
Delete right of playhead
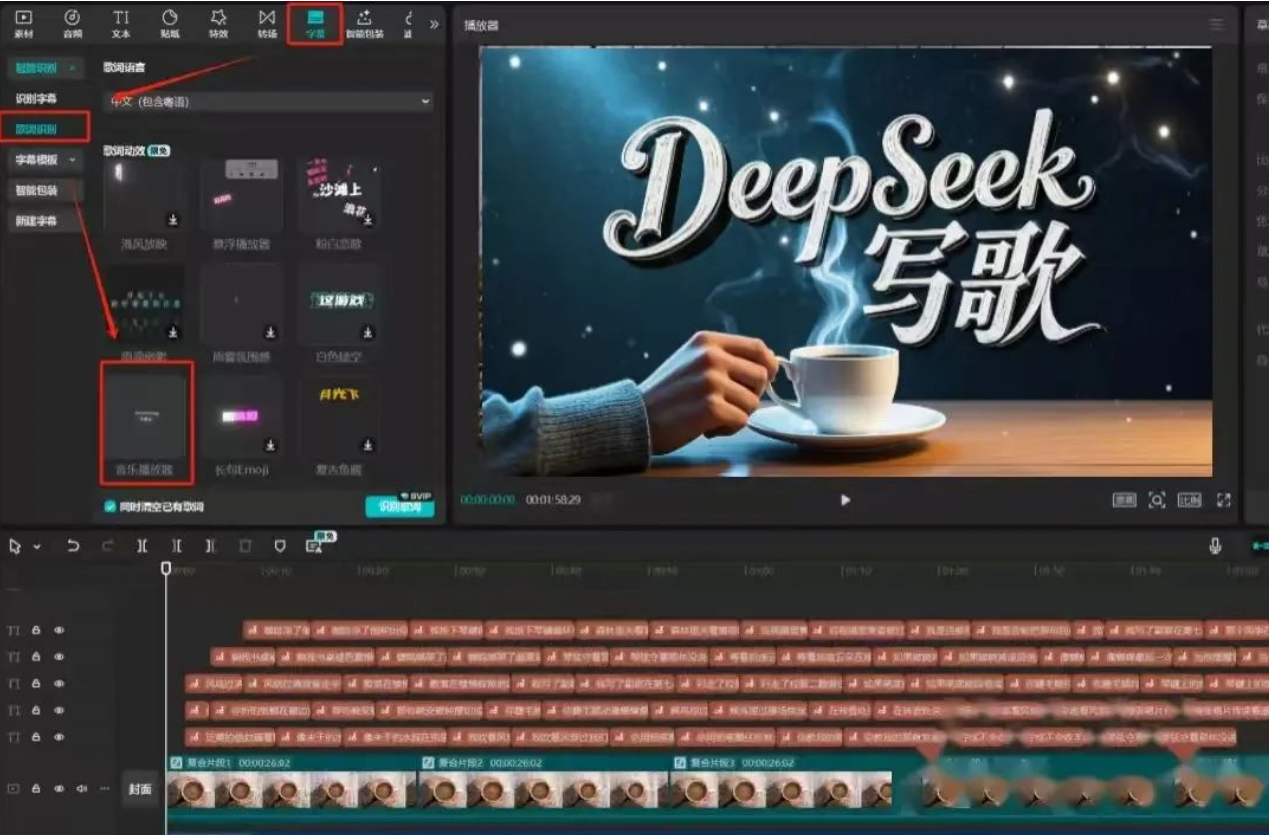coord(210,546)
